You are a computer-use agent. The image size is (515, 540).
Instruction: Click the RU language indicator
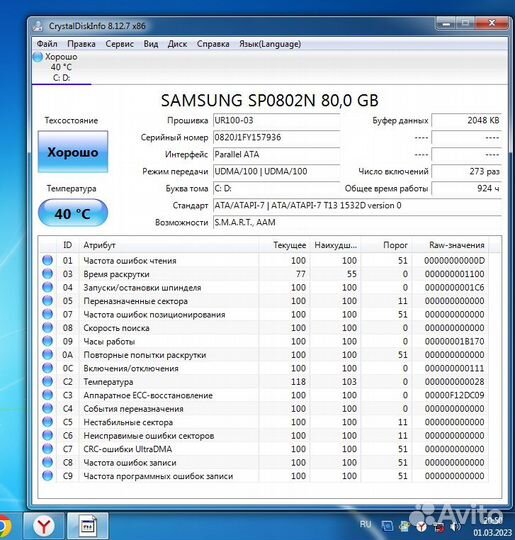pos(365,525)
